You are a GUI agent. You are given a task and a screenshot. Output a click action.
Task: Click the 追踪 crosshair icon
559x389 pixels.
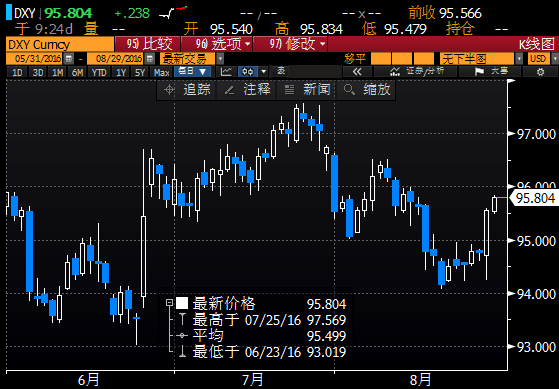pos(169,89)
